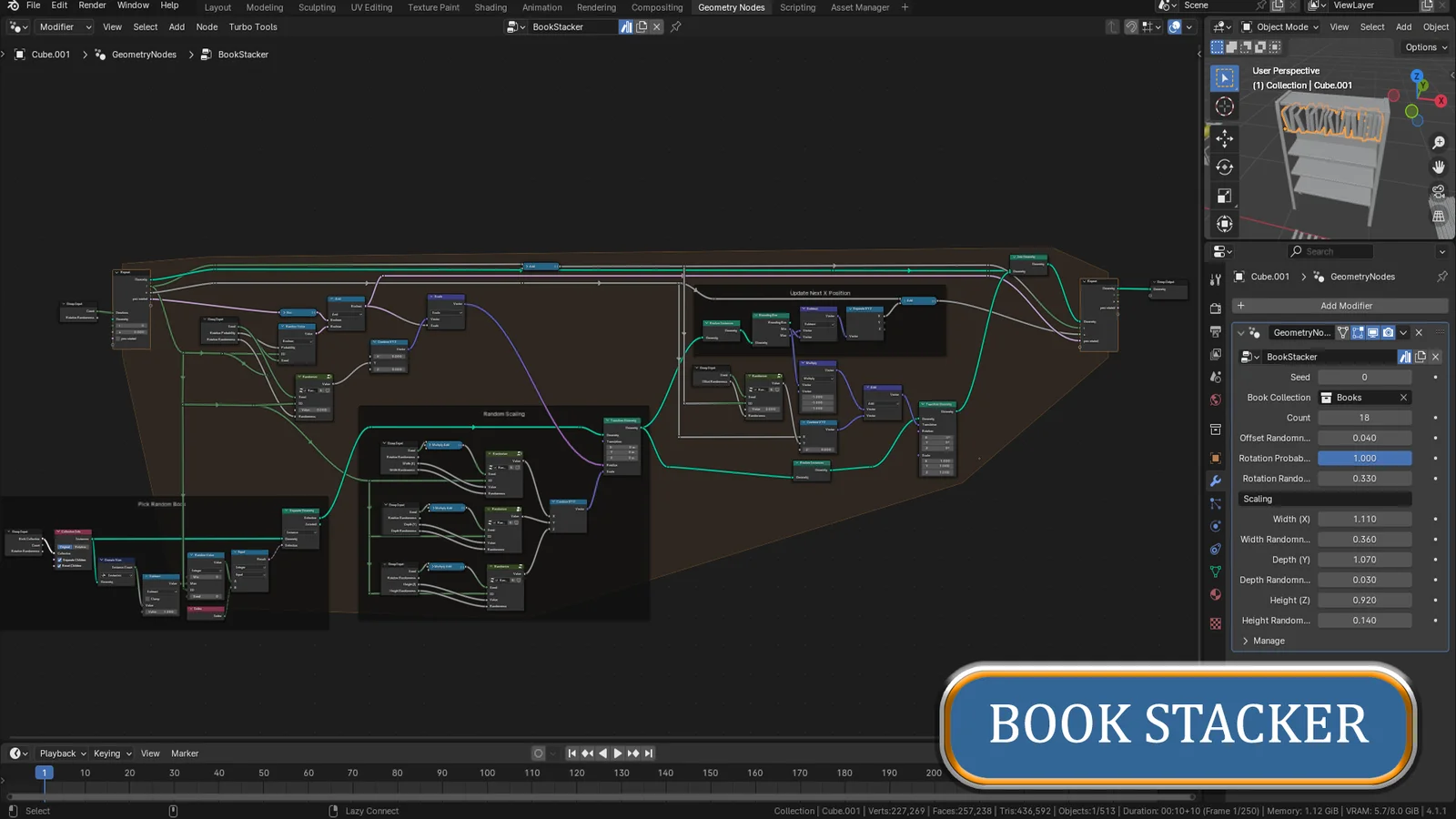
Task: Toggle the camera view icon in the viewport
Action: tap(1438, 192)
